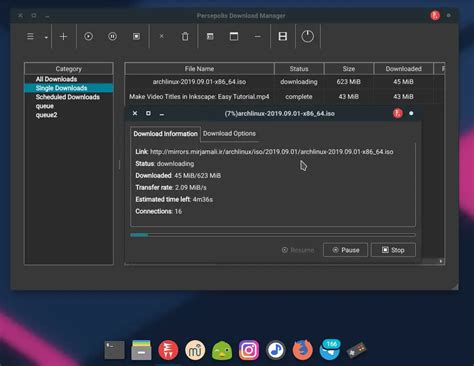The image size is (474, 366).
Task: Click the 623 MiB size cell
Action: click(348, 82)
